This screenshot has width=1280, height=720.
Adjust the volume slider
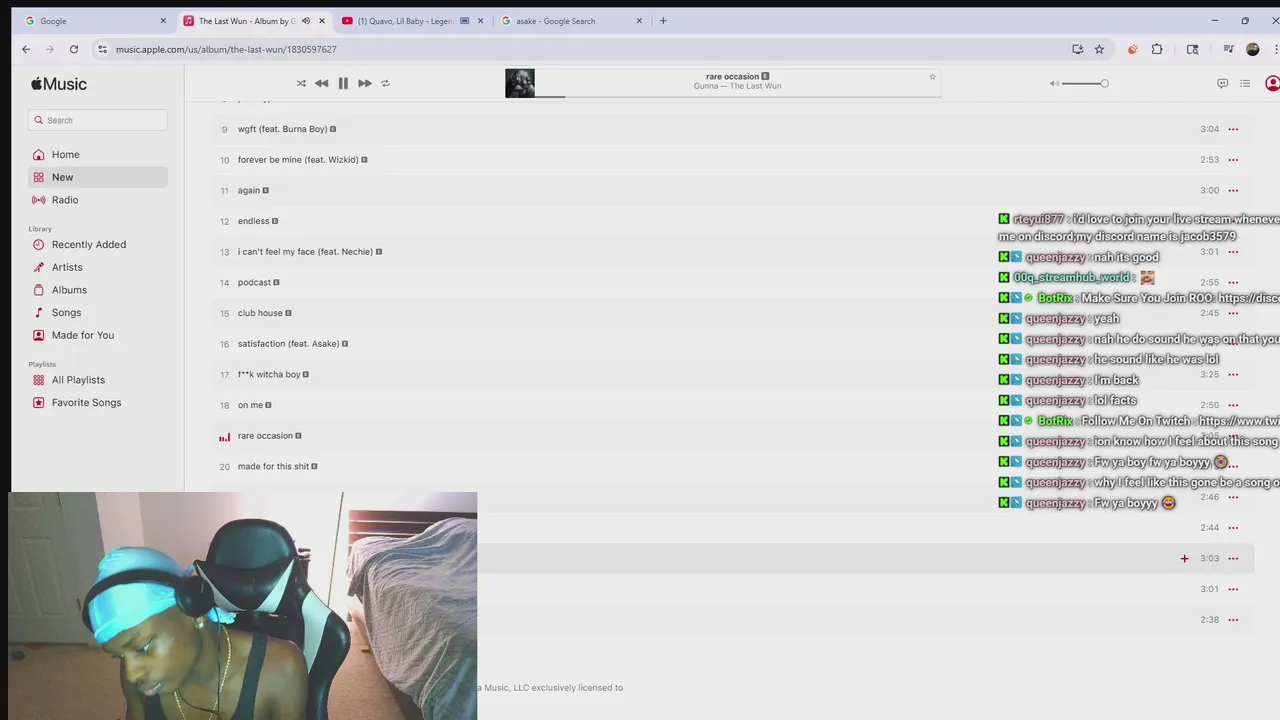1085,83
